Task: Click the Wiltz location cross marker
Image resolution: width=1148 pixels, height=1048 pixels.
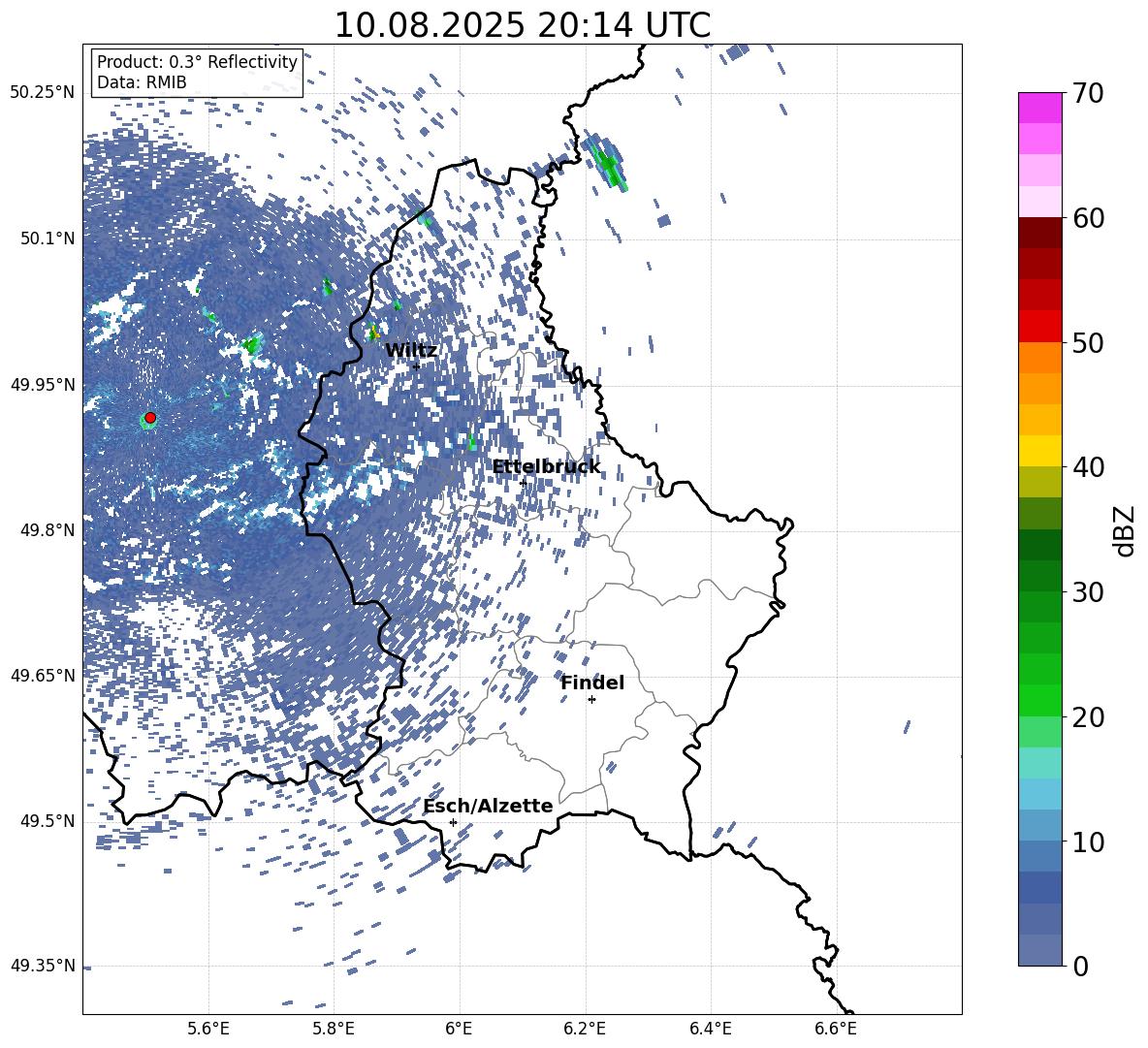Action: point(417,366)
